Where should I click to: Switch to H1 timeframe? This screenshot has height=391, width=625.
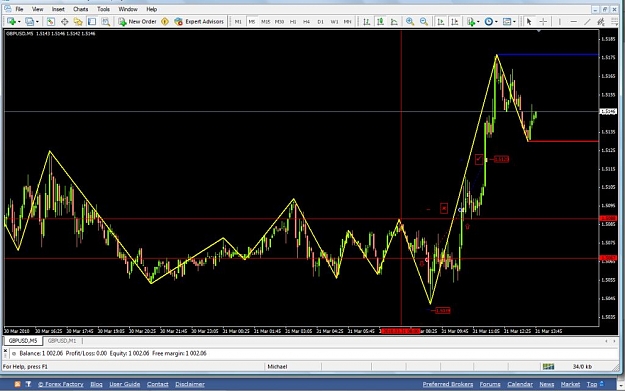pyautogui.click(x=293, y=22)
